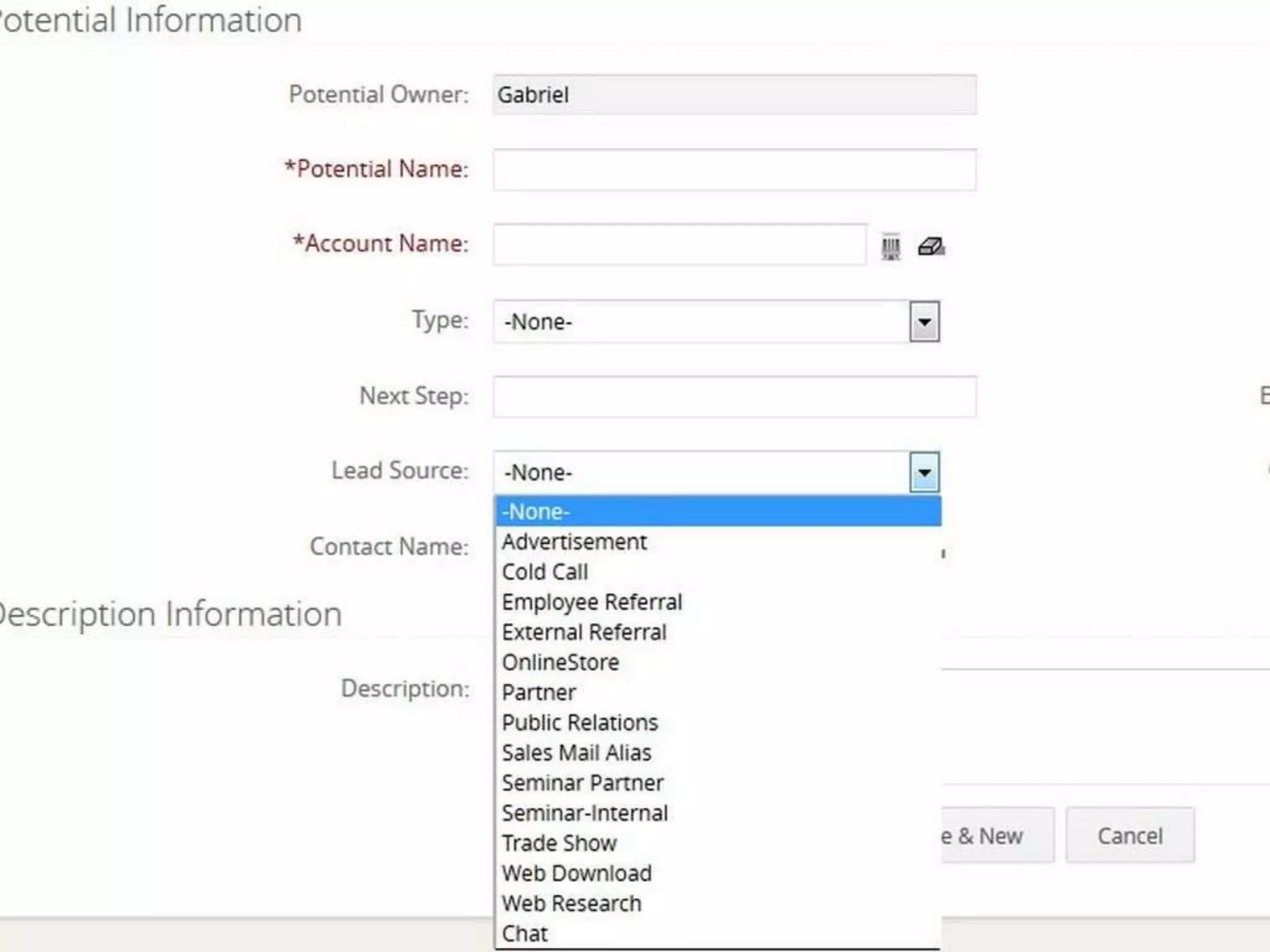The image size is (1270, 952).
Task: Pick Partner in the dropdown list
Action: 539,692
